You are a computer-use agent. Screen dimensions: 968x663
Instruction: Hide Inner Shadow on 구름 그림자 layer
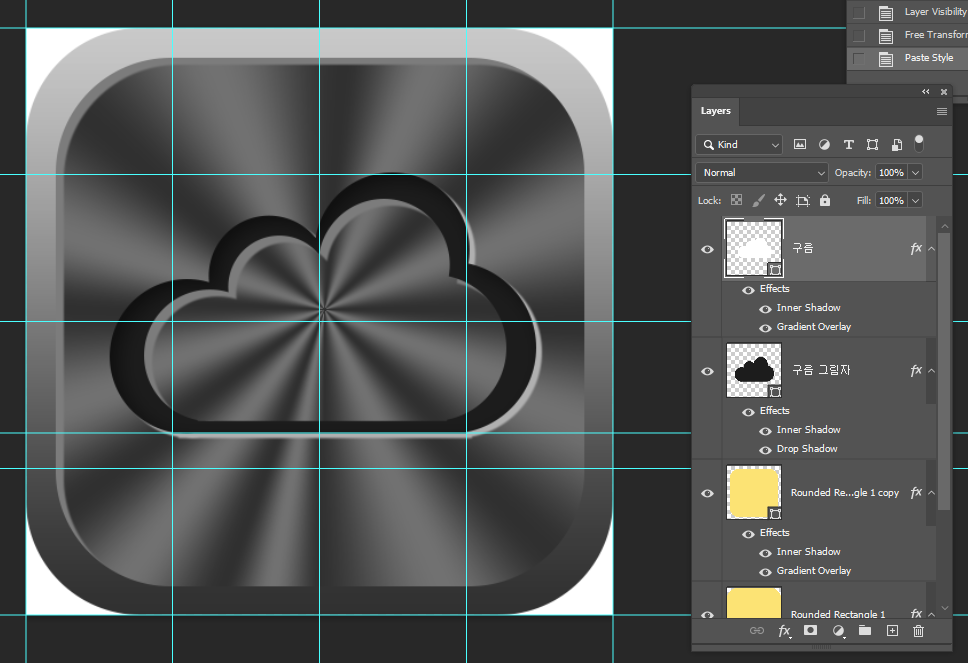coord(765,432)
